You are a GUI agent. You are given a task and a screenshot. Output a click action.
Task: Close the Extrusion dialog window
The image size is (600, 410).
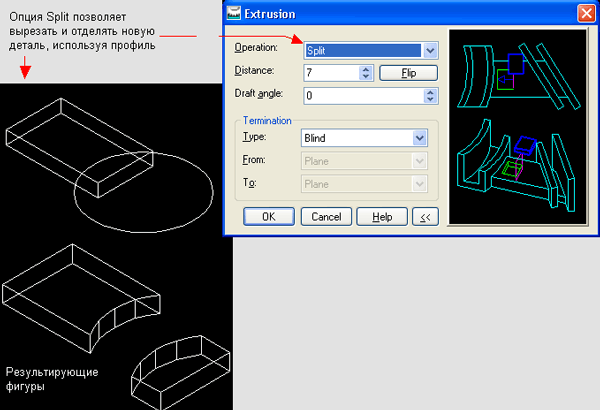584,14
